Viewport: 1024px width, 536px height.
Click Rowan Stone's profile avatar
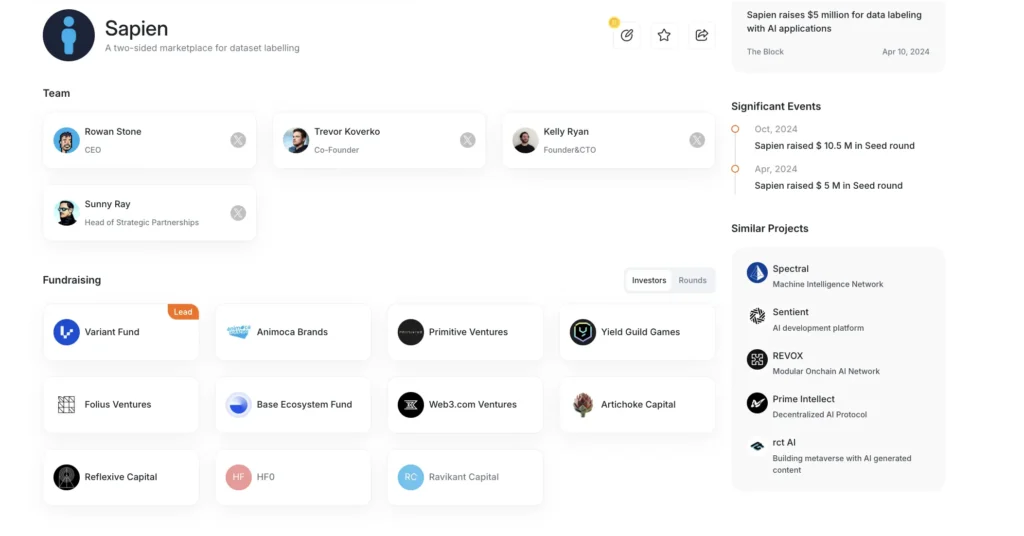(67, 140)
